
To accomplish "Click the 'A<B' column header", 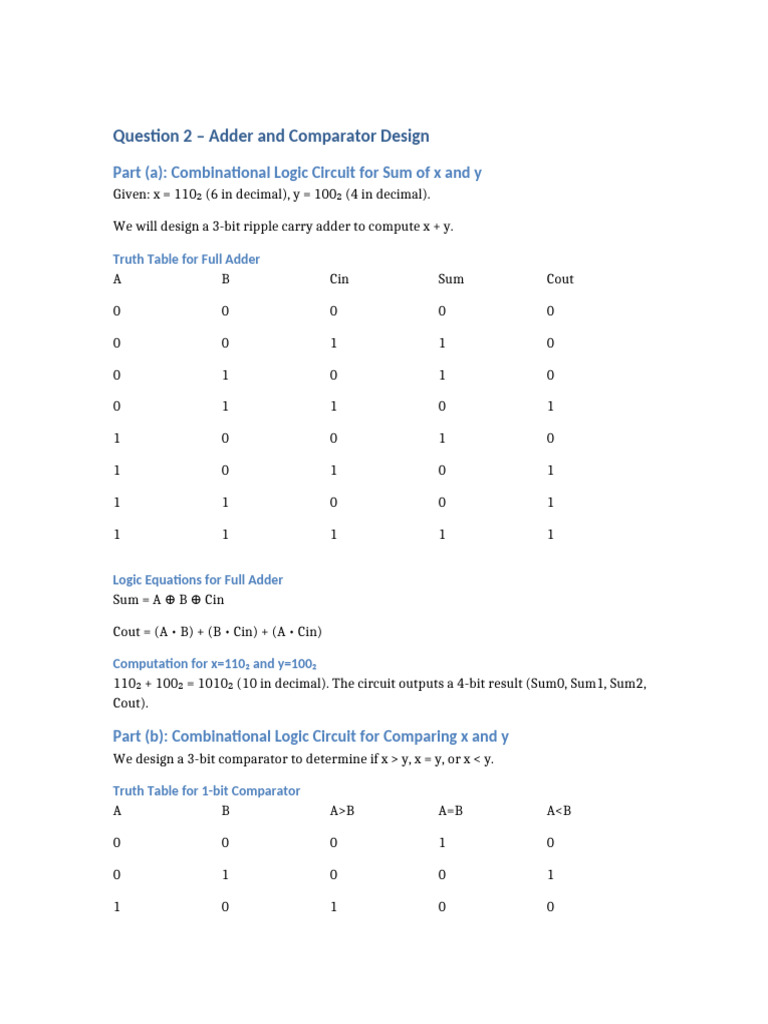I will pos(559,810).
